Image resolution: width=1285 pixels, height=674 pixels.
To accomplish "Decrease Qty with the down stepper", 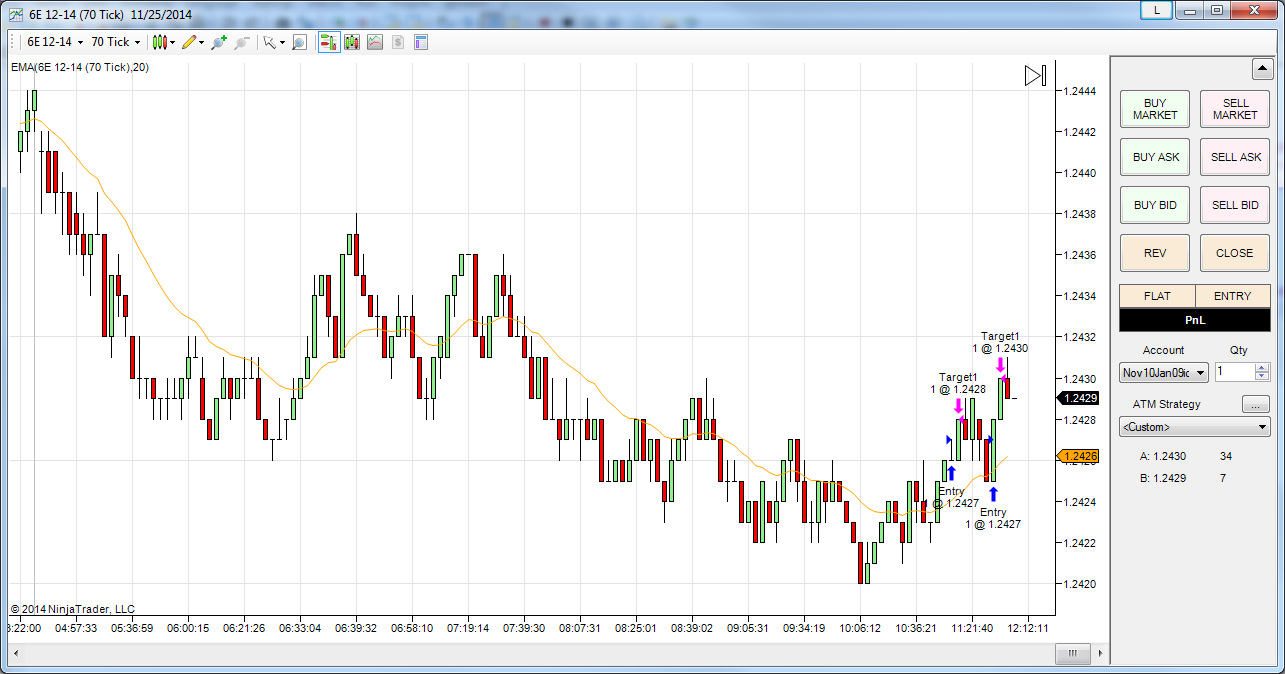I will [x=1261, y=376].
